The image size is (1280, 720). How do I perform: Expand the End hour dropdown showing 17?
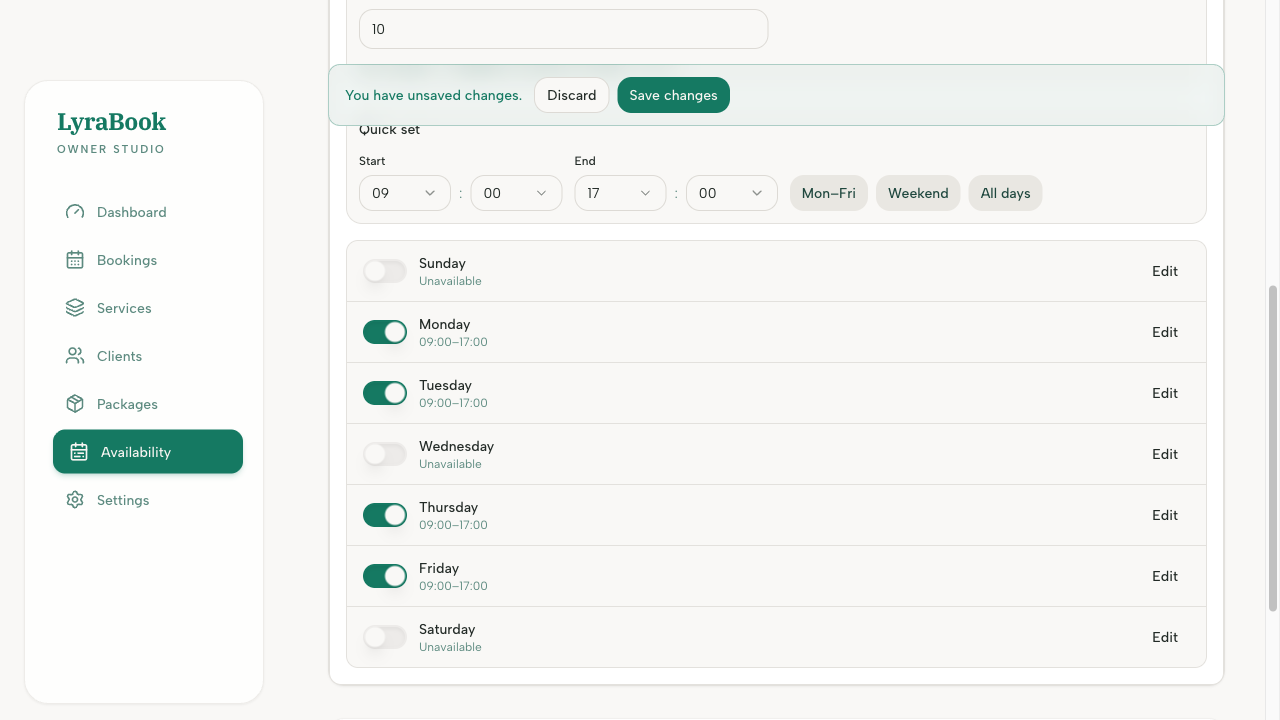620,193
